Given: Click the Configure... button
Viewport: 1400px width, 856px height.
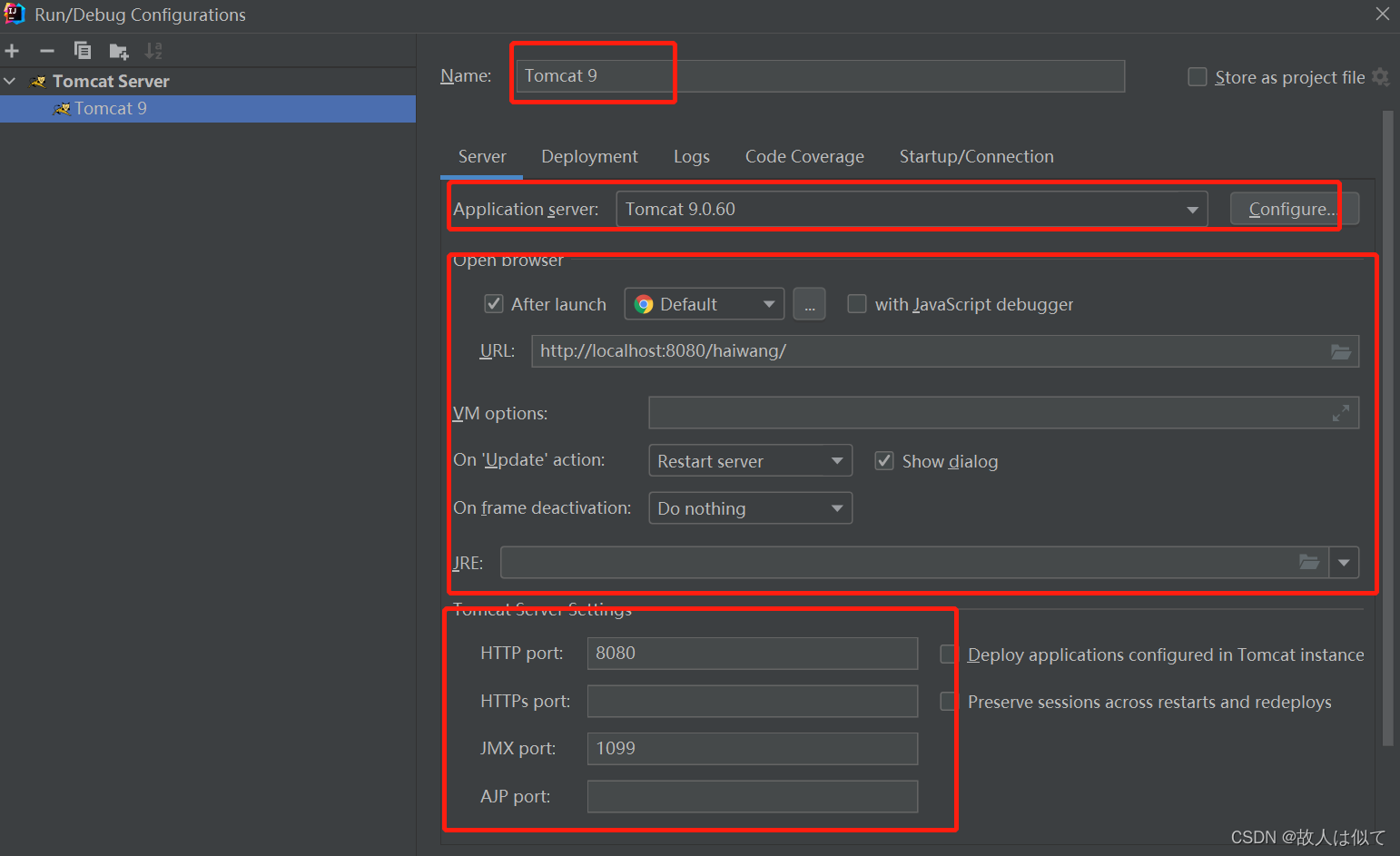Looking at the screenshot, I should pos(1294,209).
